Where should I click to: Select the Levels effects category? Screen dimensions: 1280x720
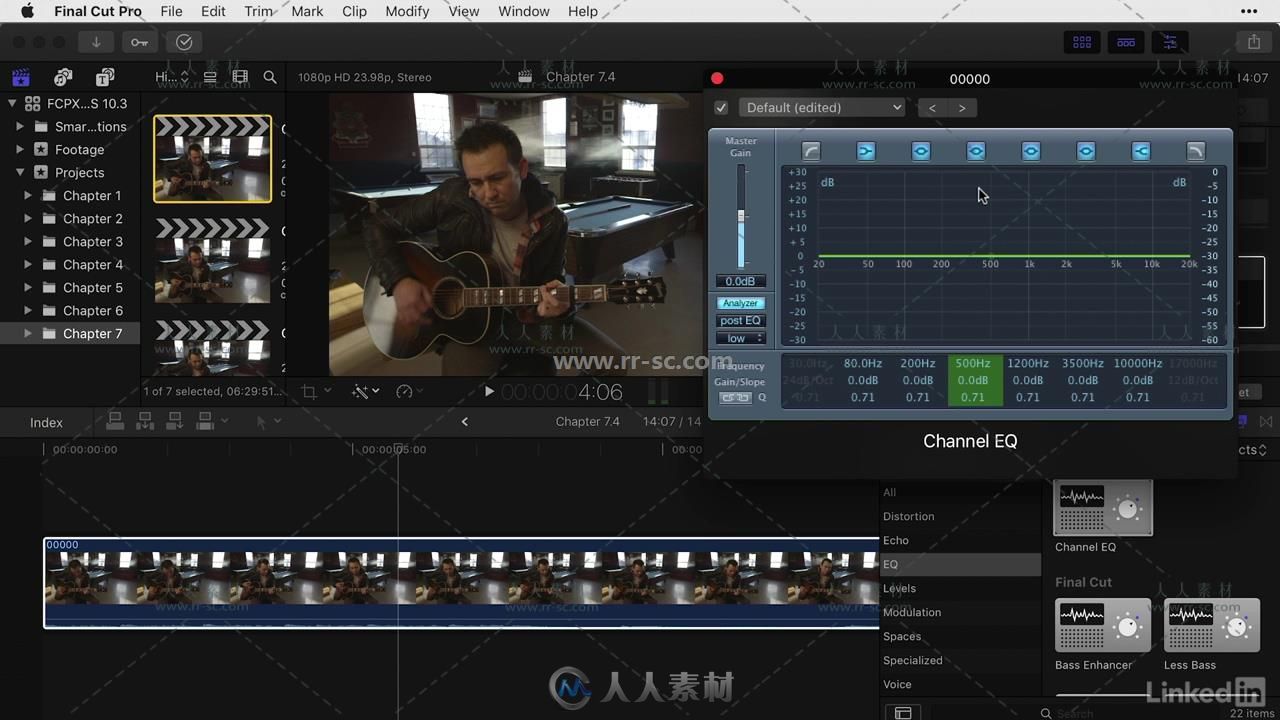click(x=899, y=588)
